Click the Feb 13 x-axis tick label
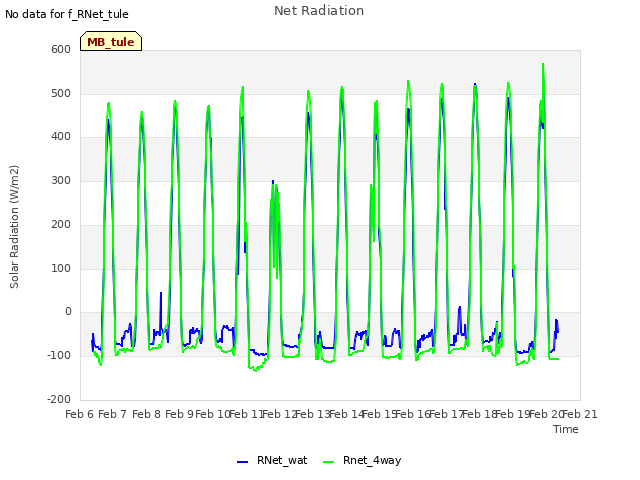The width and height of the screenshot is (640, 480). (313, 414)
